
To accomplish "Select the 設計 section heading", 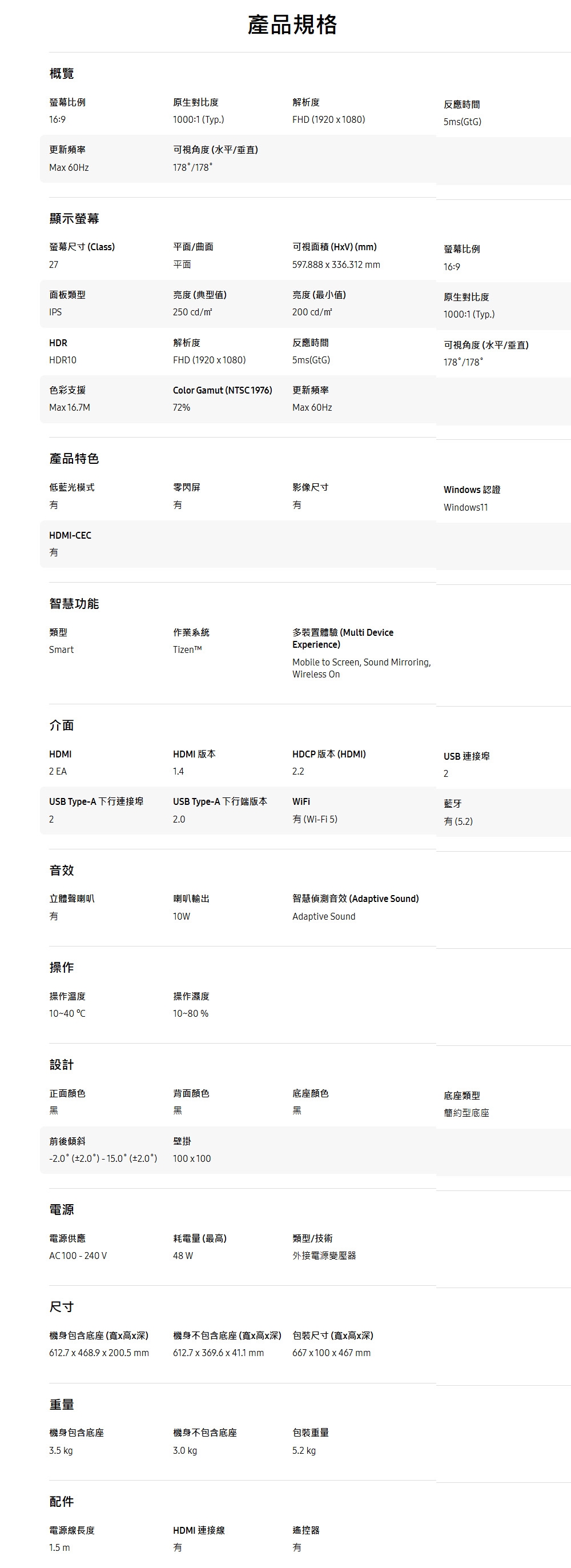I will [x=62, y=1064].
